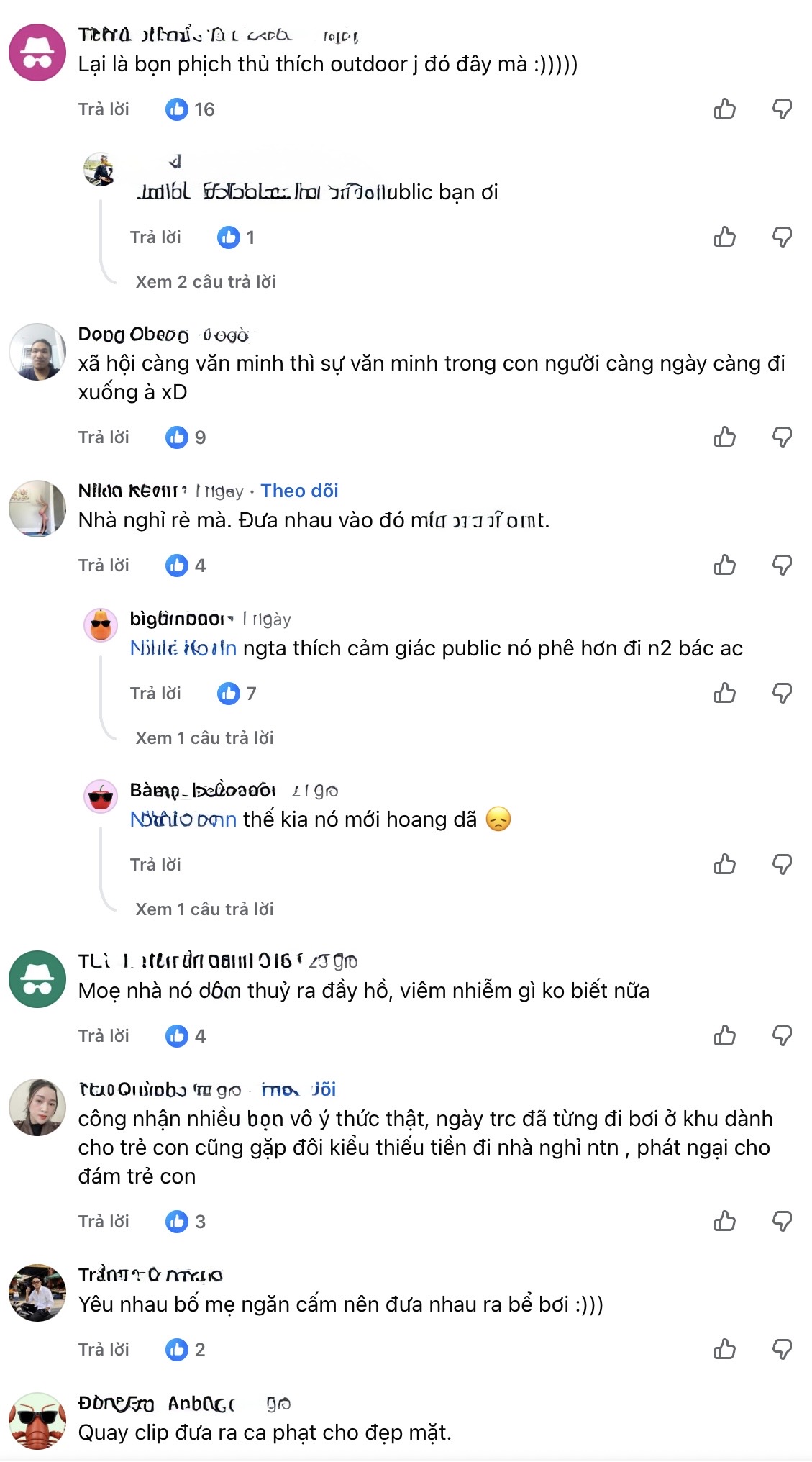Click 'Trả lời' under 'Yêu nhau bố mẹ' comment
This screenshot has width=812, height=1462.
click(x=104, y=1349)
